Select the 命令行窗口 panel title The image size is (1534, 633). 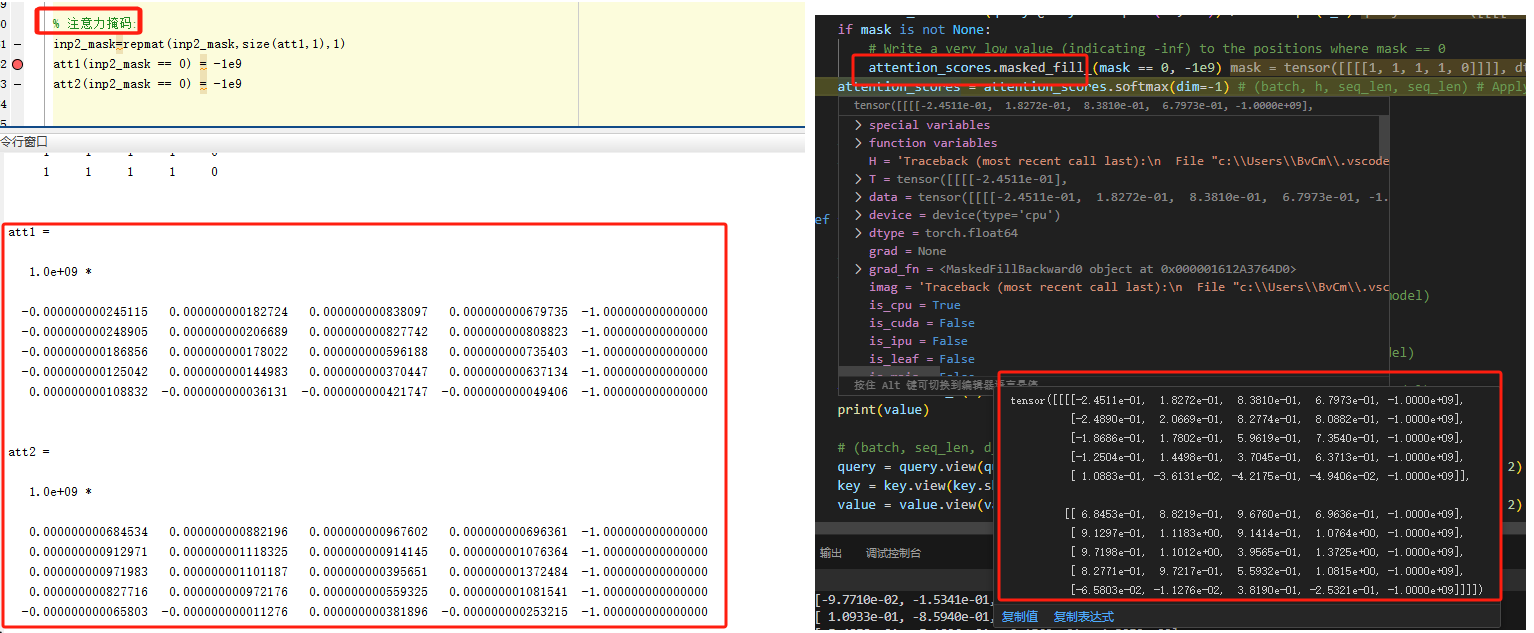(24, 142)
